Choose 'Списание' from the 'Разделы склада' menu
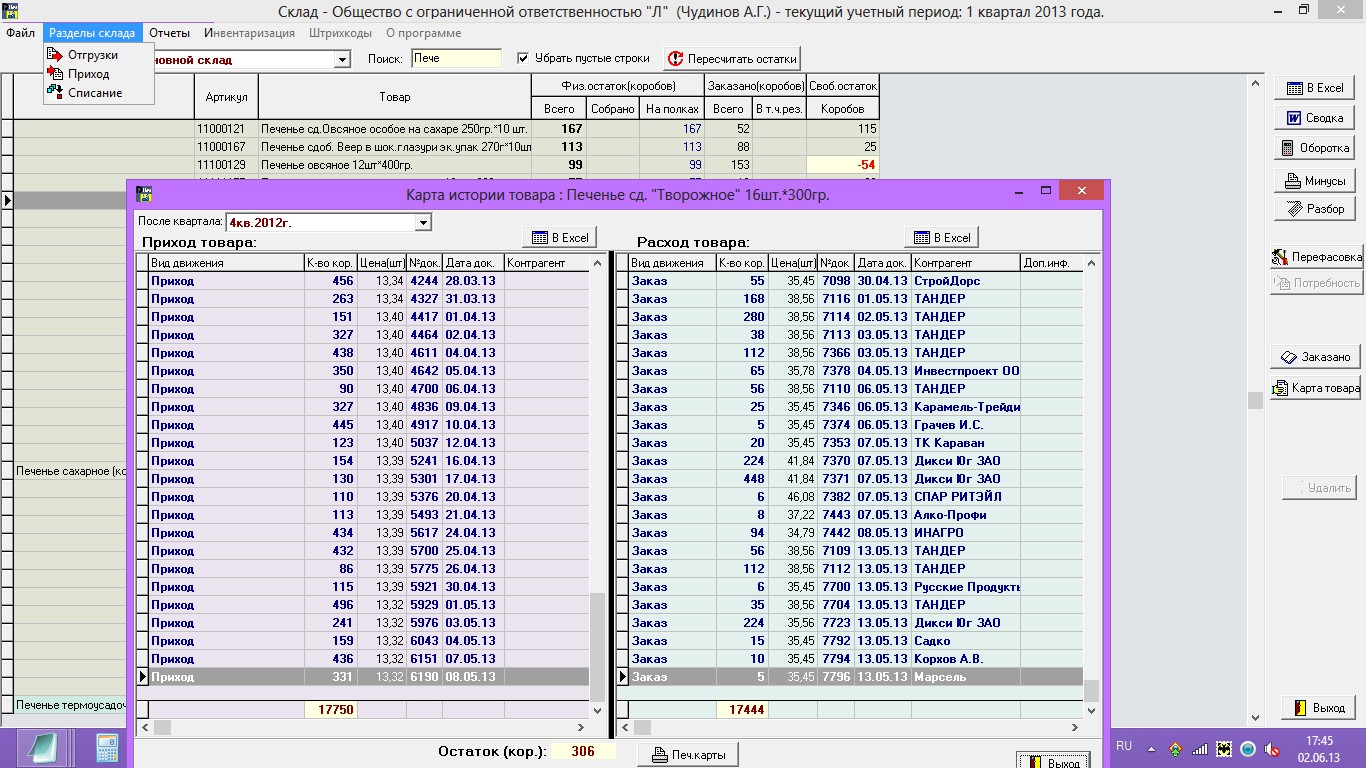This screenshot has height=768, width=1366. pos(95,93)
